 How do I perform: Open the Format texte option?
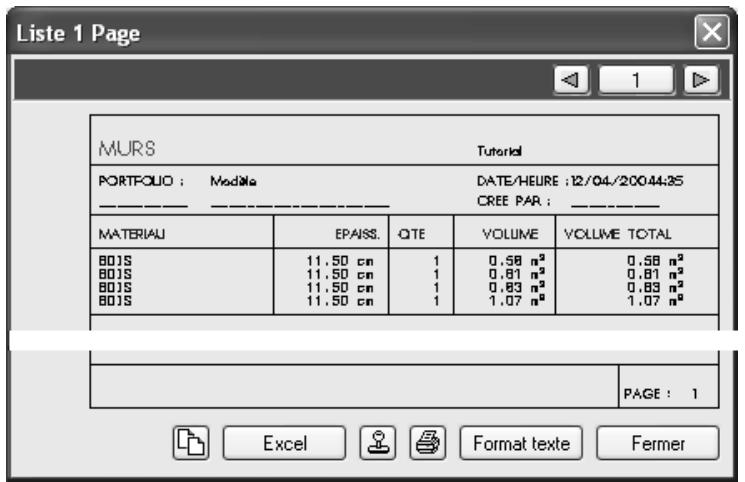click(x=521, y=443)
